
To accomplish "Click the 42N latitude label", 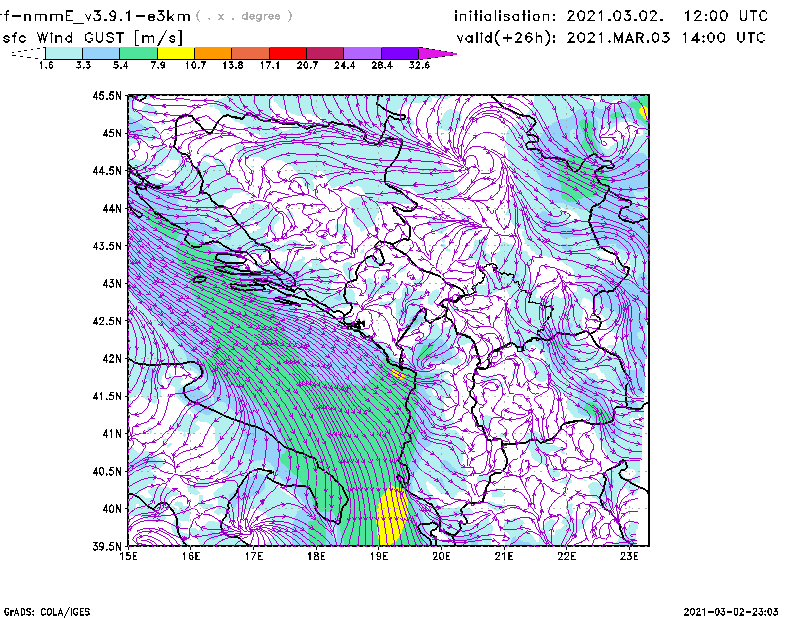I will click(112, 358).
